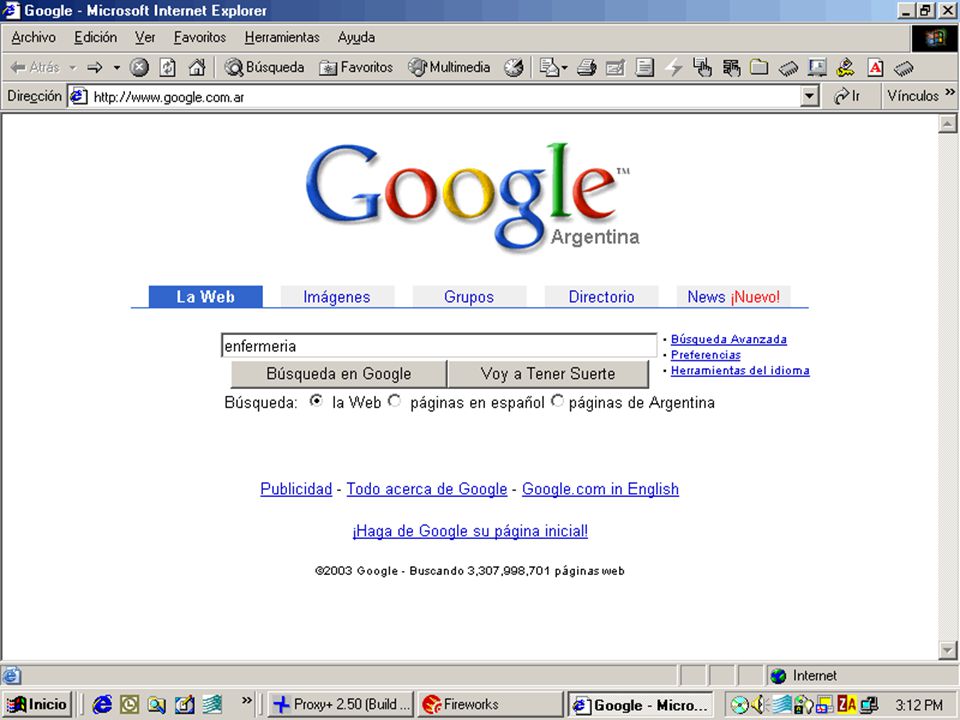
Task: Open the Búsqueda search pane from the toolbar
Action: [264, 67]
